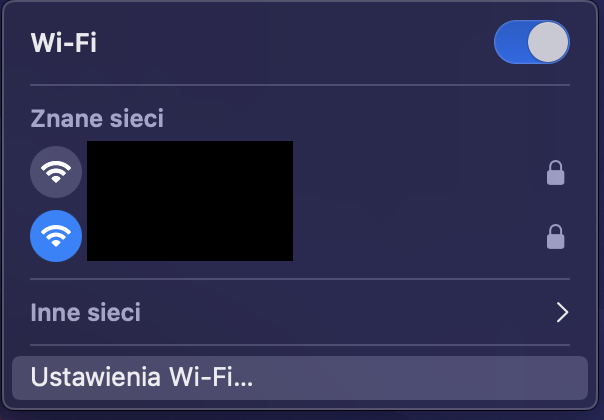Show other networks via Inne sieci label
Image resolution: width=604 pixels, height=420 pixels.
coord(86,312)
